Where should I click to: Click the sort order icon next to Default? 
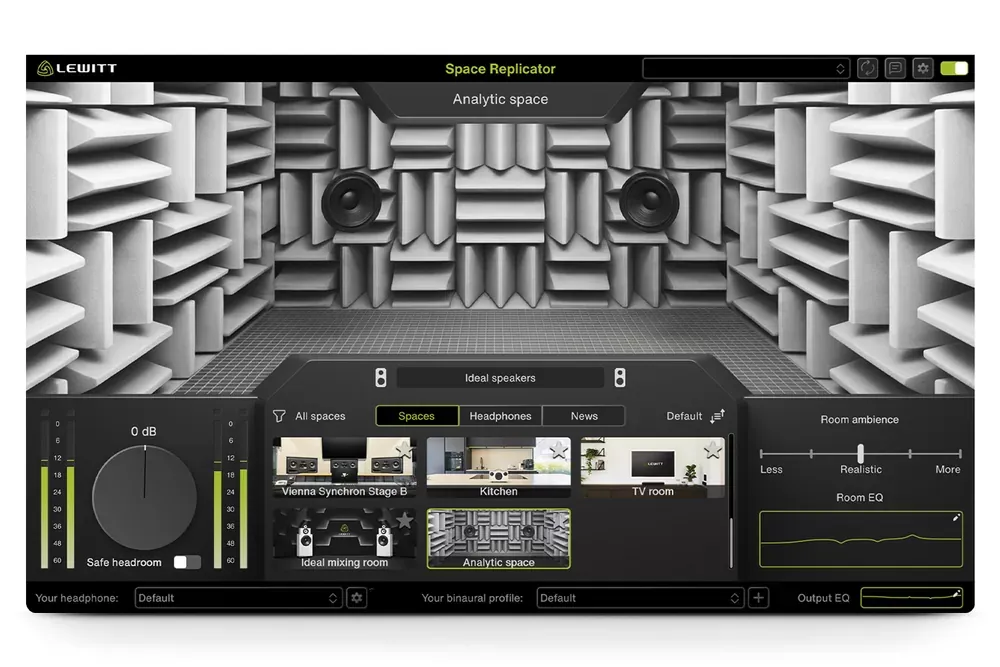pos(717,416)
